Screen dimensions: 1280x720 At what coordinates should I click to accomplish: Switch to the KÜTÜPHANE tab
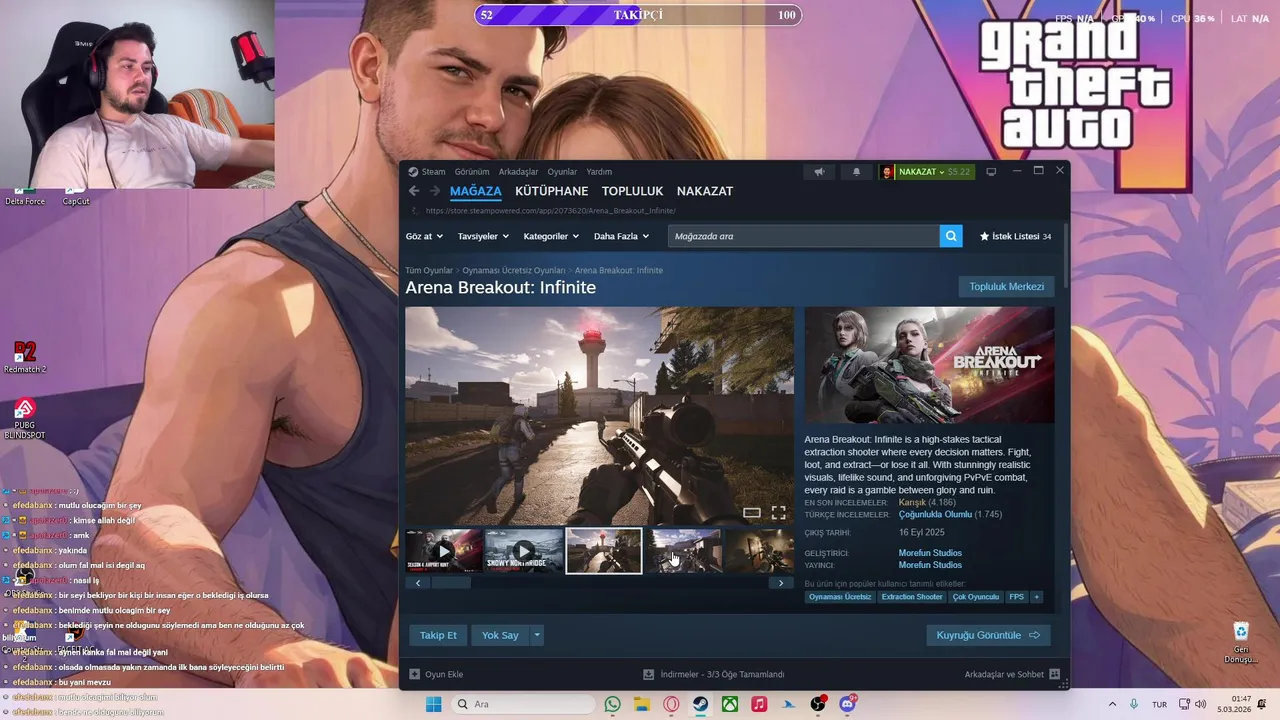point(551,191)
